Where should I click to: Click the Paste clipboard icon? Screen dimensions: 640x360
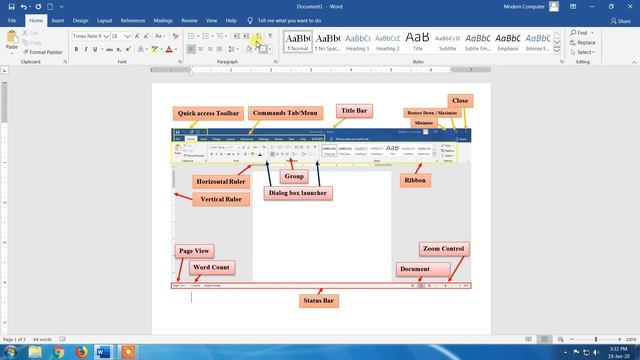point(12,37)
